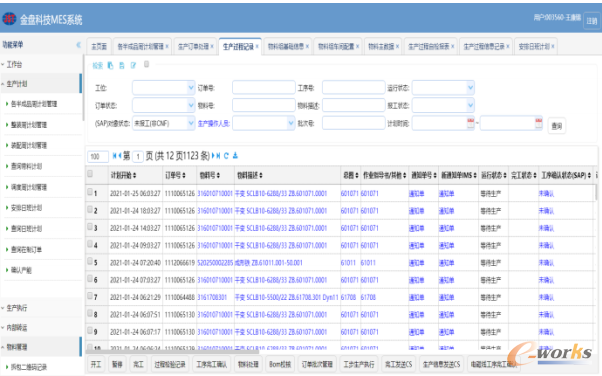The height and width of the screenshot is (376, 602).
Task: Click the 开工 start button
Action: pyautogui.click(x=96, y=364)
